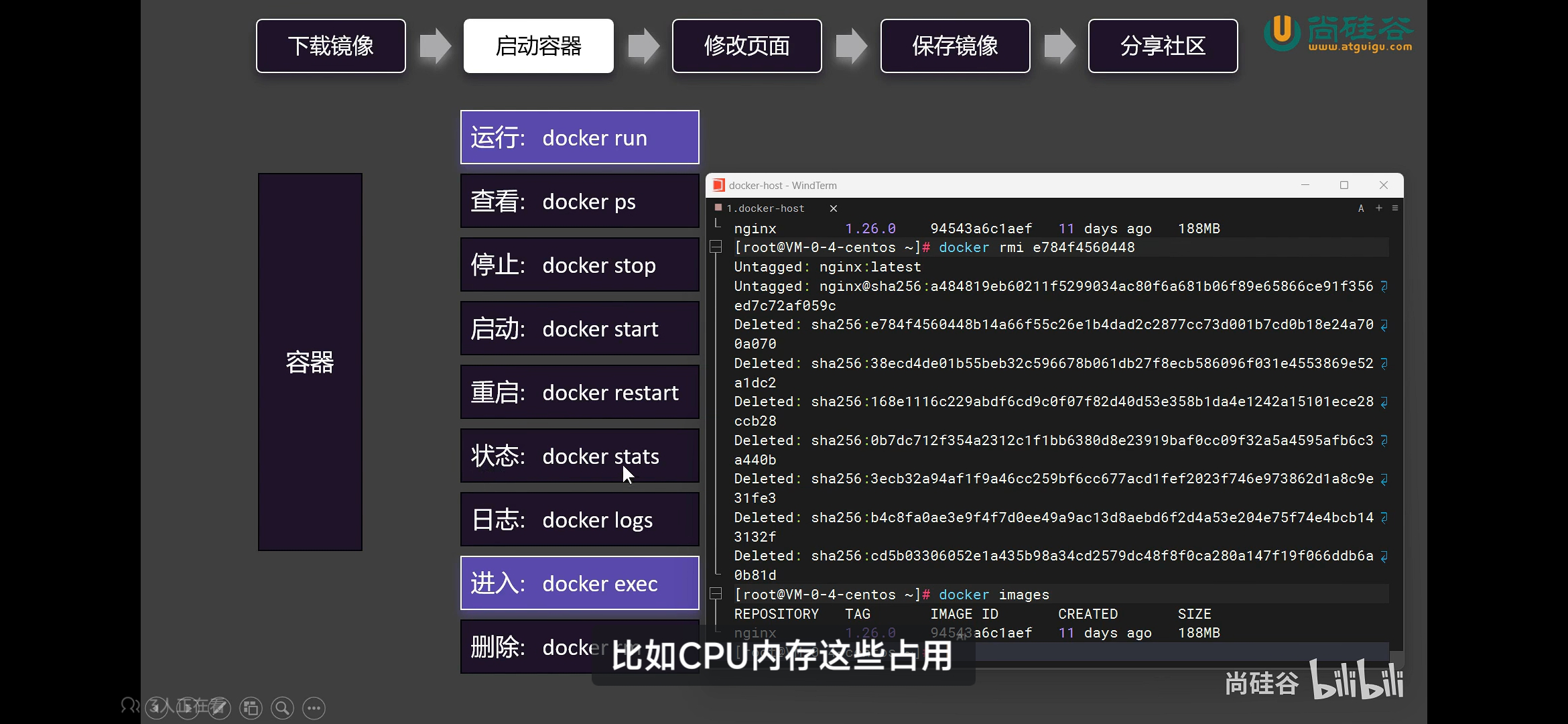
Task: Click the 保存镜像 step box
Action: click(x=955, y=46)
